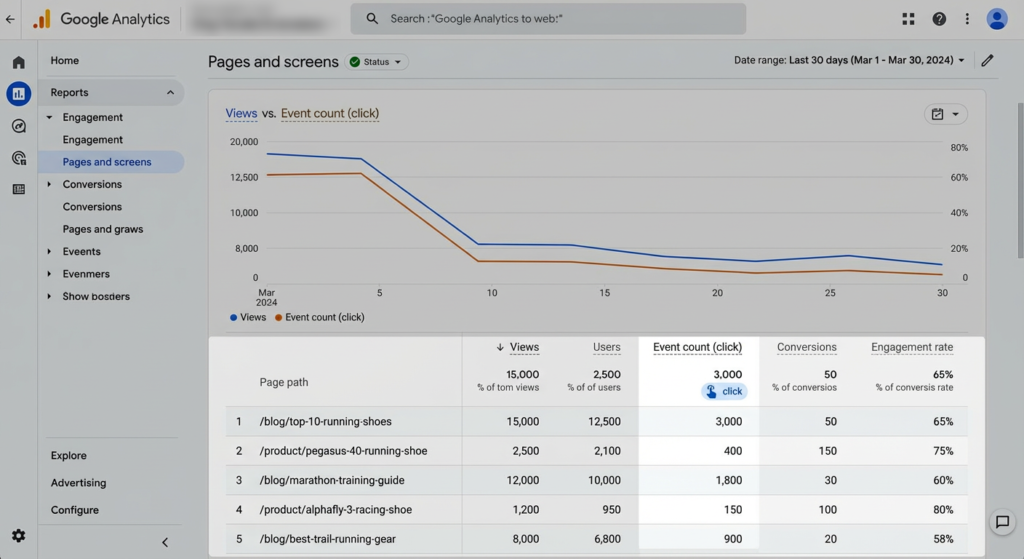Open chart annotation dropdown button
This screenshot has width=1024, height=559.
(x=945, y=114)
